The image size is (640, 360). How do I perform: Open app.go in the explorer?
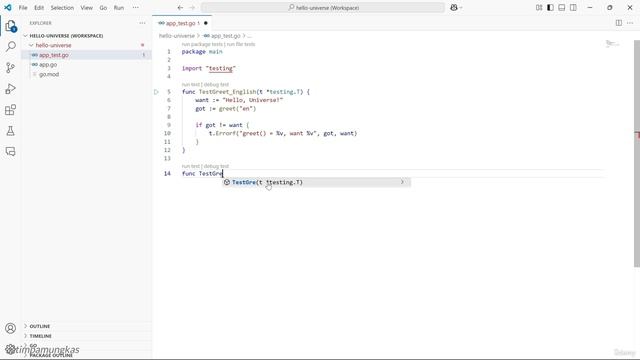tap(48, 64)
